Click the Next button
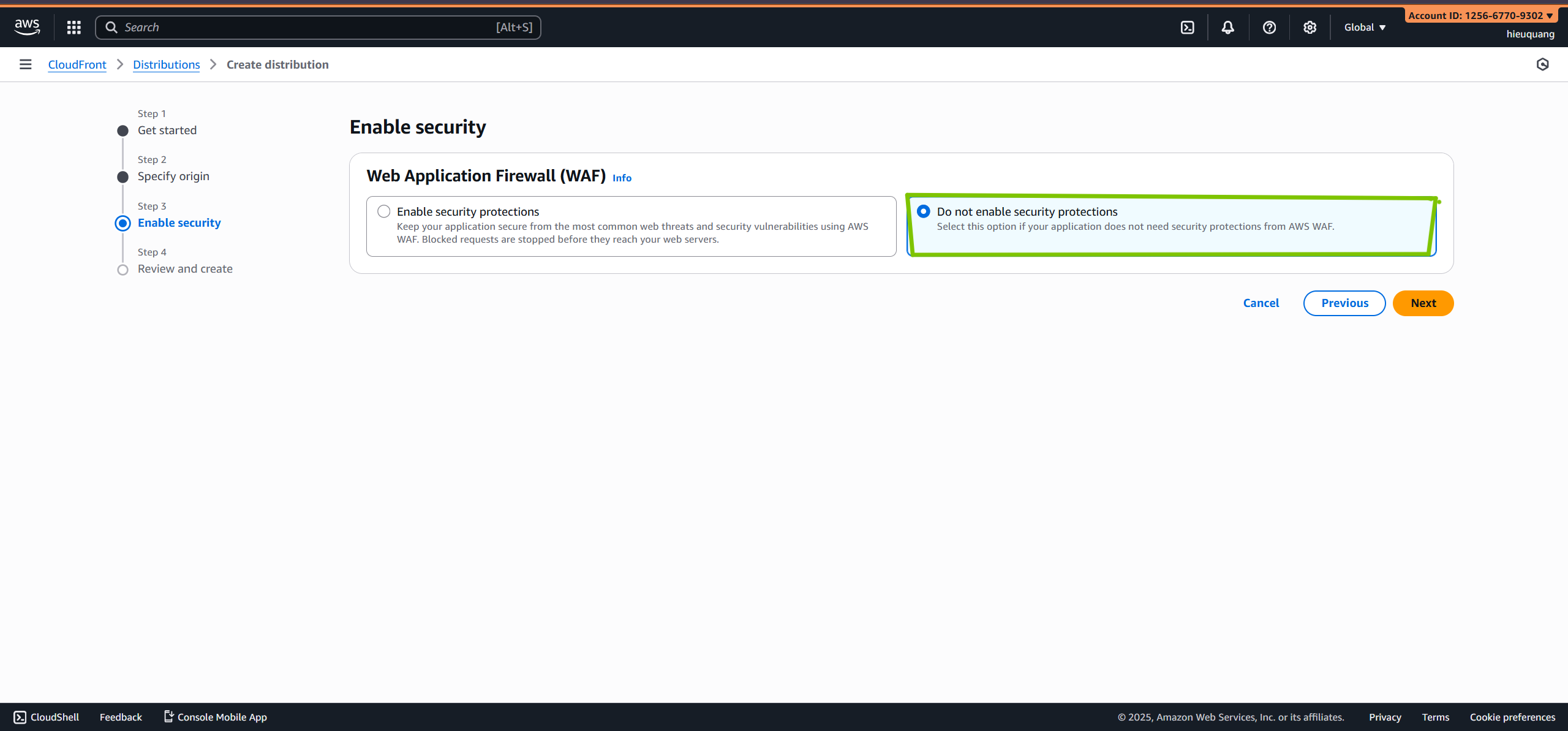 click(x=1423, y=303)
